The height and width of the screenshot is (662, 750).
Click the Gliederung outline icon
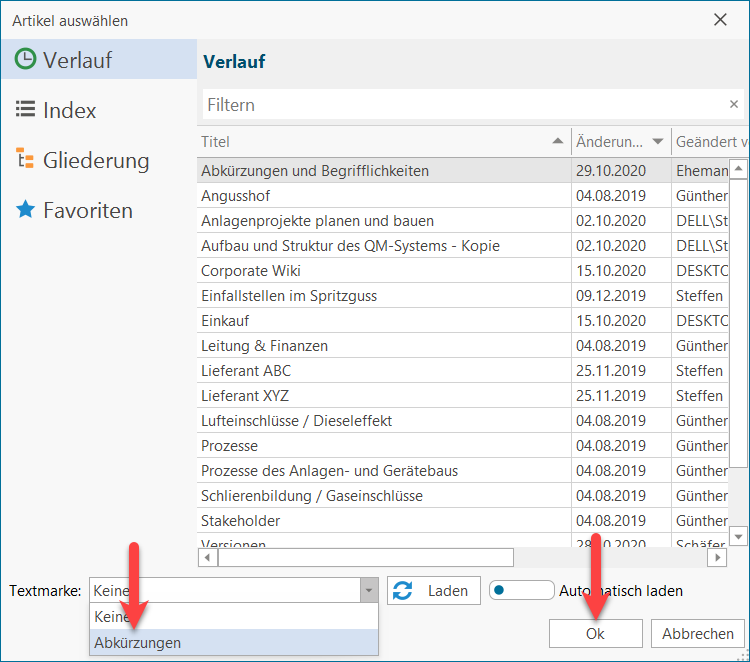pyautogui.click(x=25, y=160)
